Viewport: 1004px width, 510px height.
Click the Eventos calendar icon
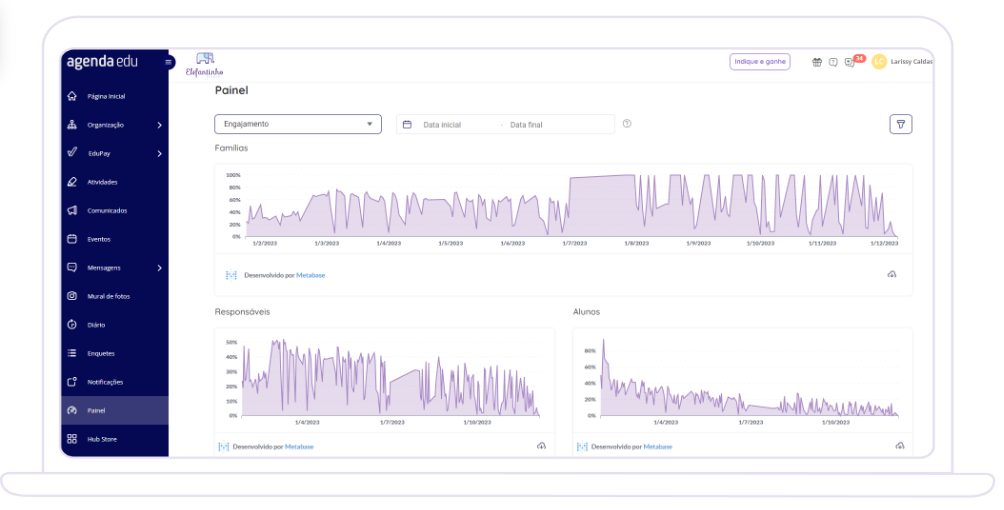point(72,239)
